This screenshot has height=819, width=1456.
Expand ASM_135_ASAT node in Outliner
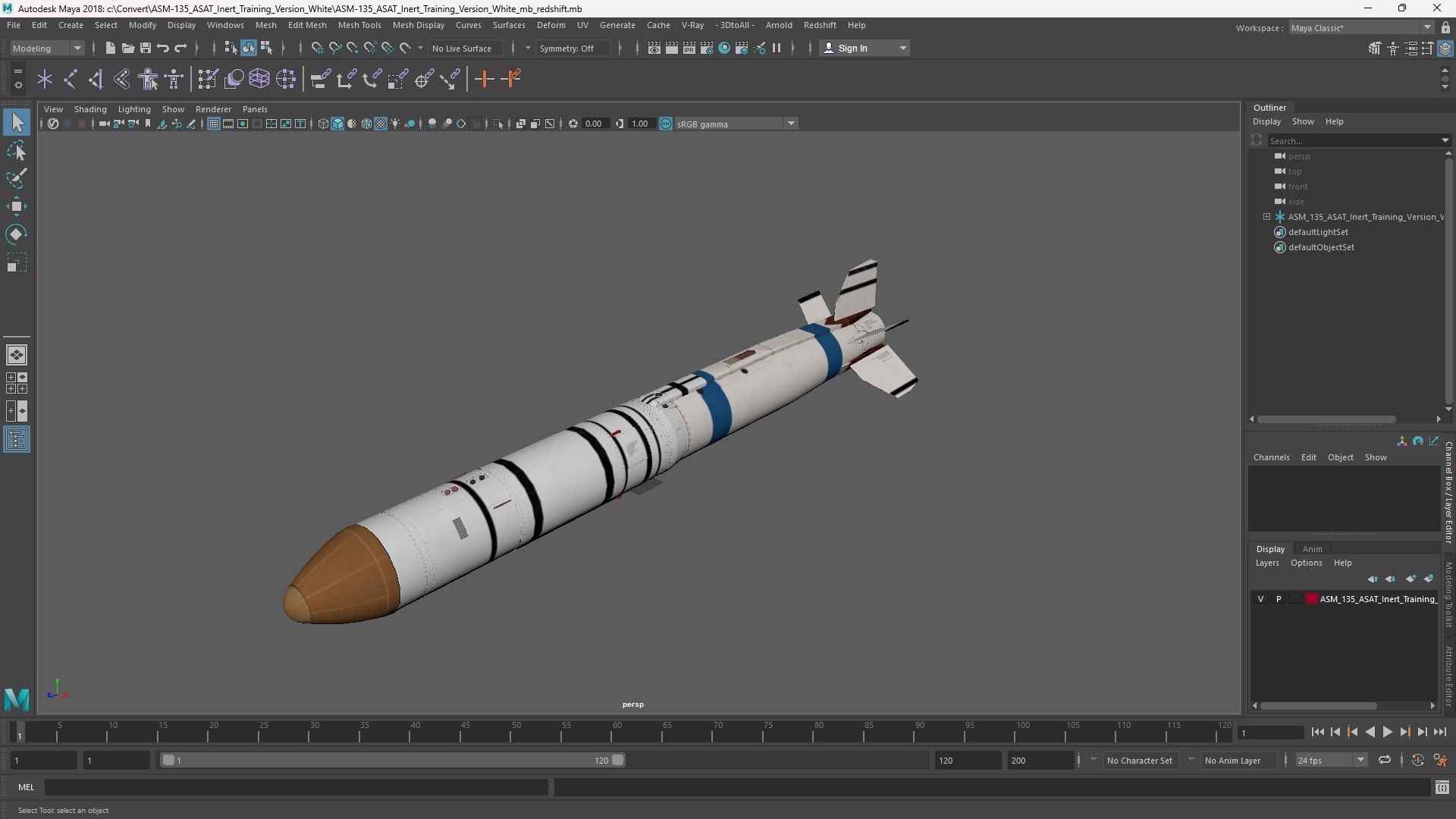pyautogui.click(x=1266, y=217)
